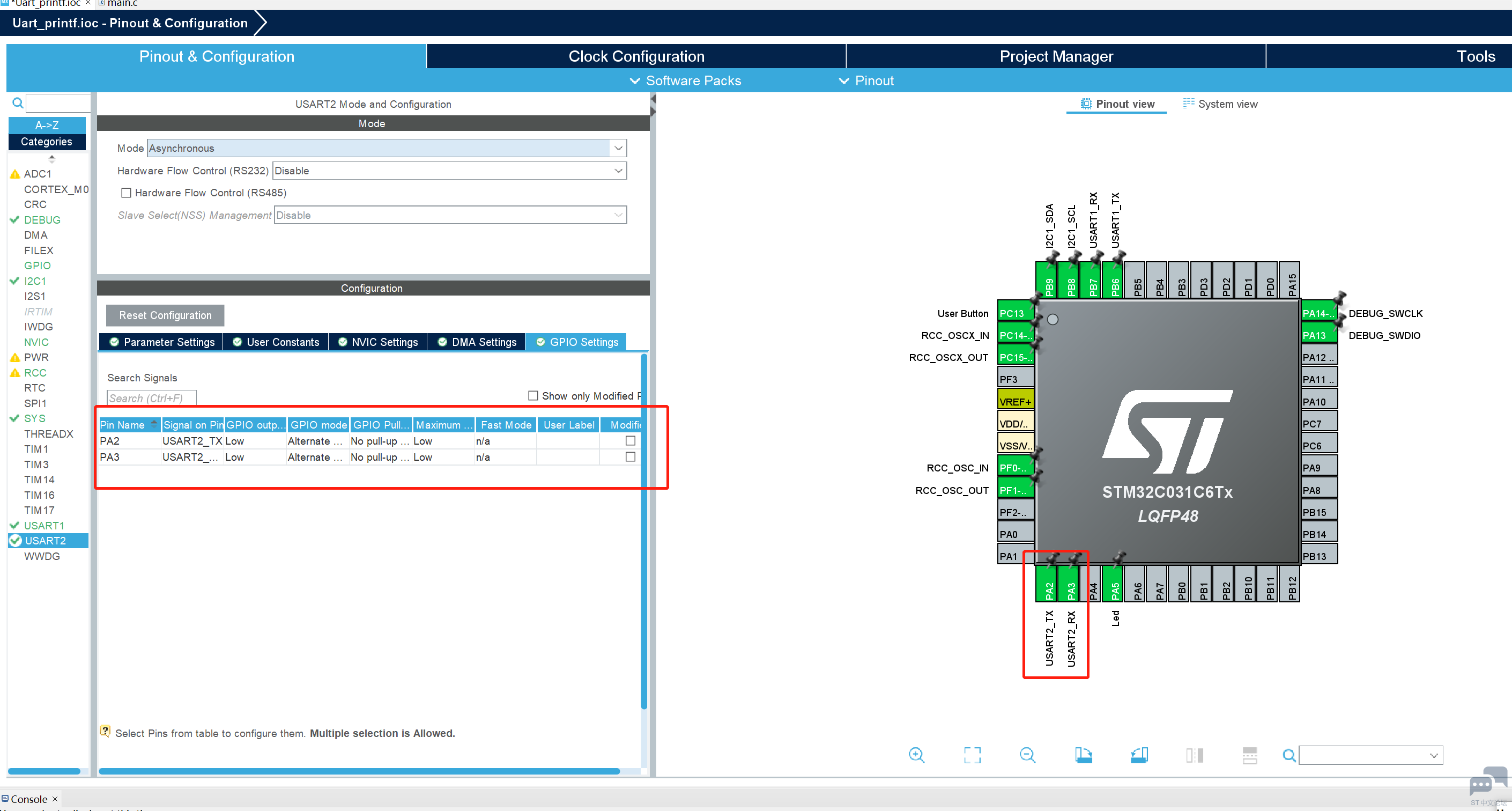Screen dimensions: 1512x811
Task: Click the best-fit icon under the chip view
Action: click(972, 755)
